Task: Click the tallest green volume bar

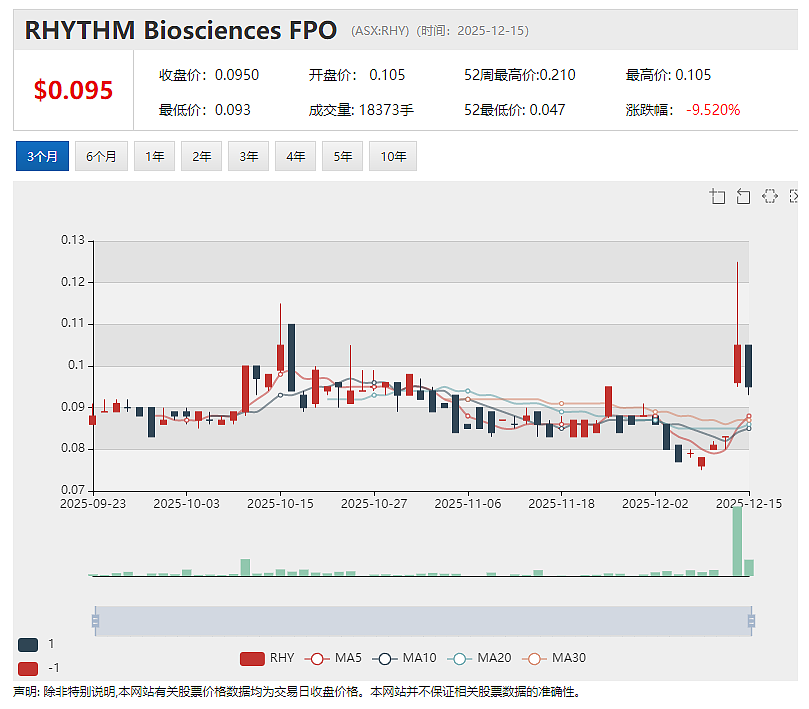Action: tap(737, 541)
